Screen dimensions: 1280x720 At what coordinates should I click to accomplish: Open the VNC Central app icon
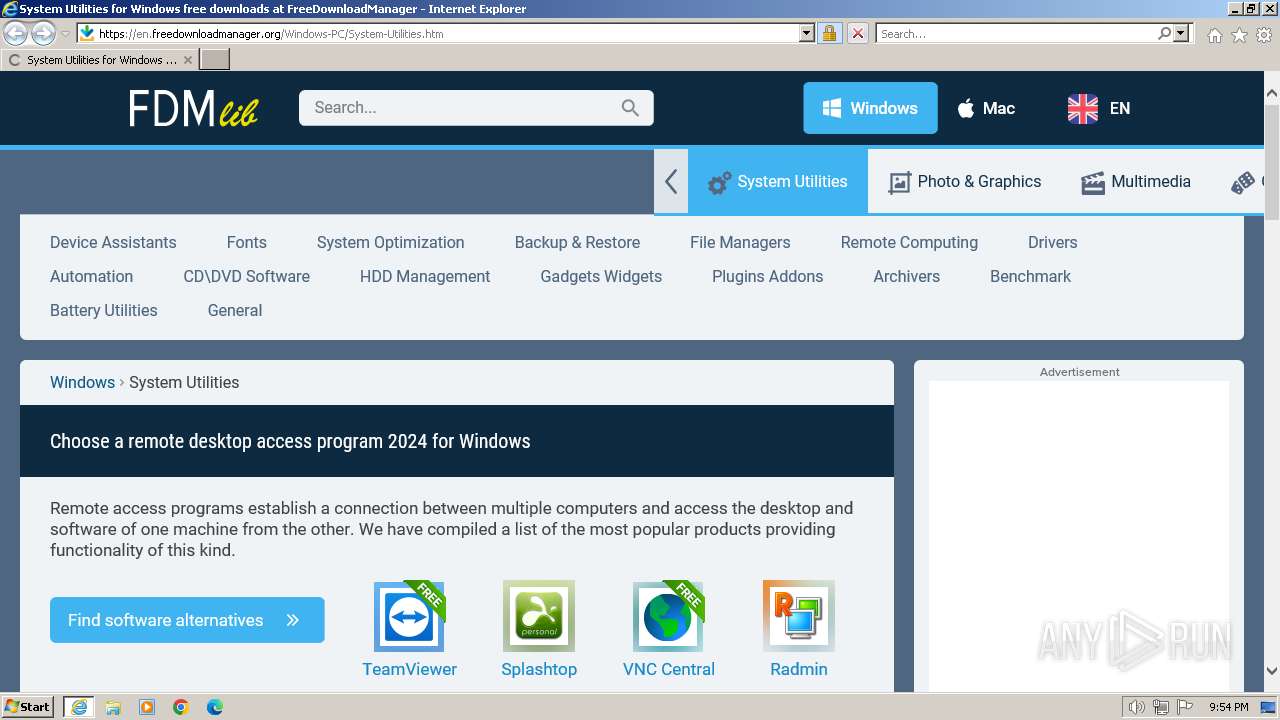point(669,616)
